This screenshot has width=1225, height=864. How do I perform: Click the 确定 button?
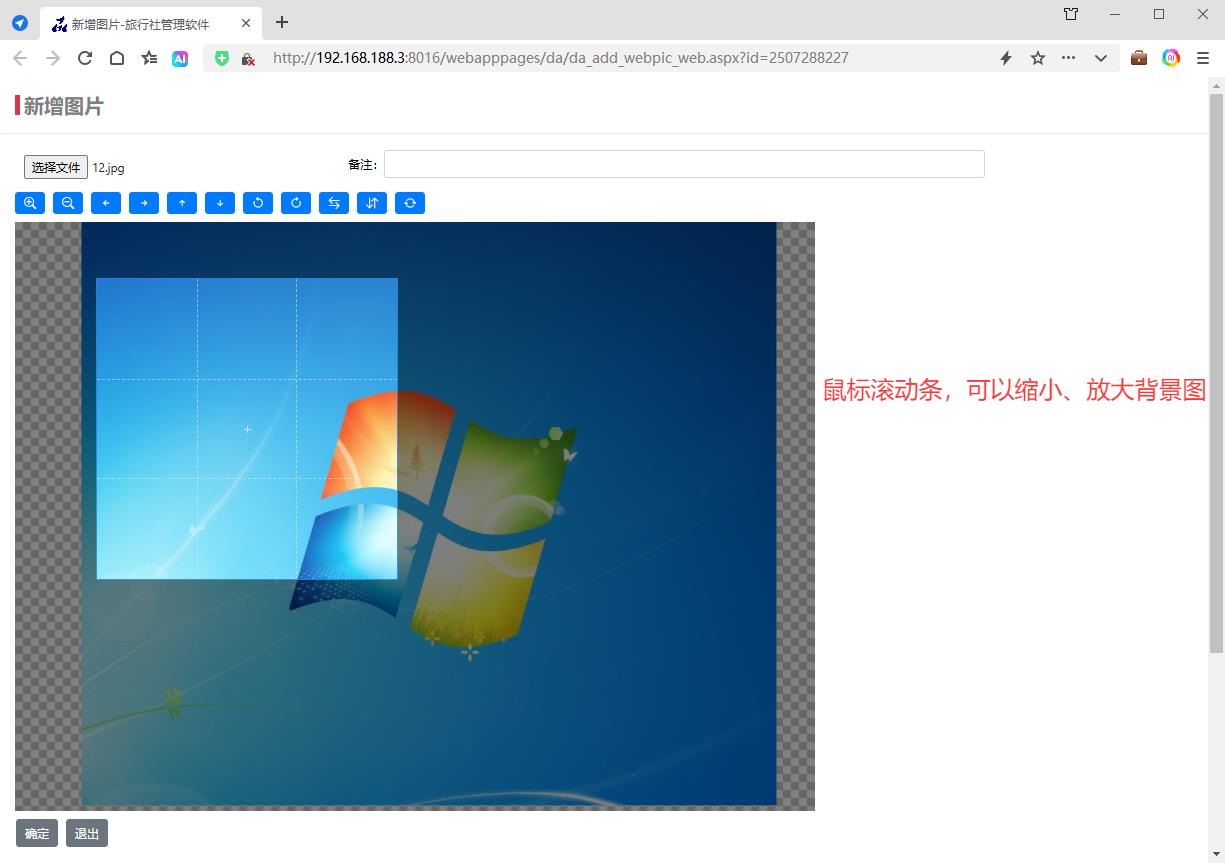[x=37, y=833]
